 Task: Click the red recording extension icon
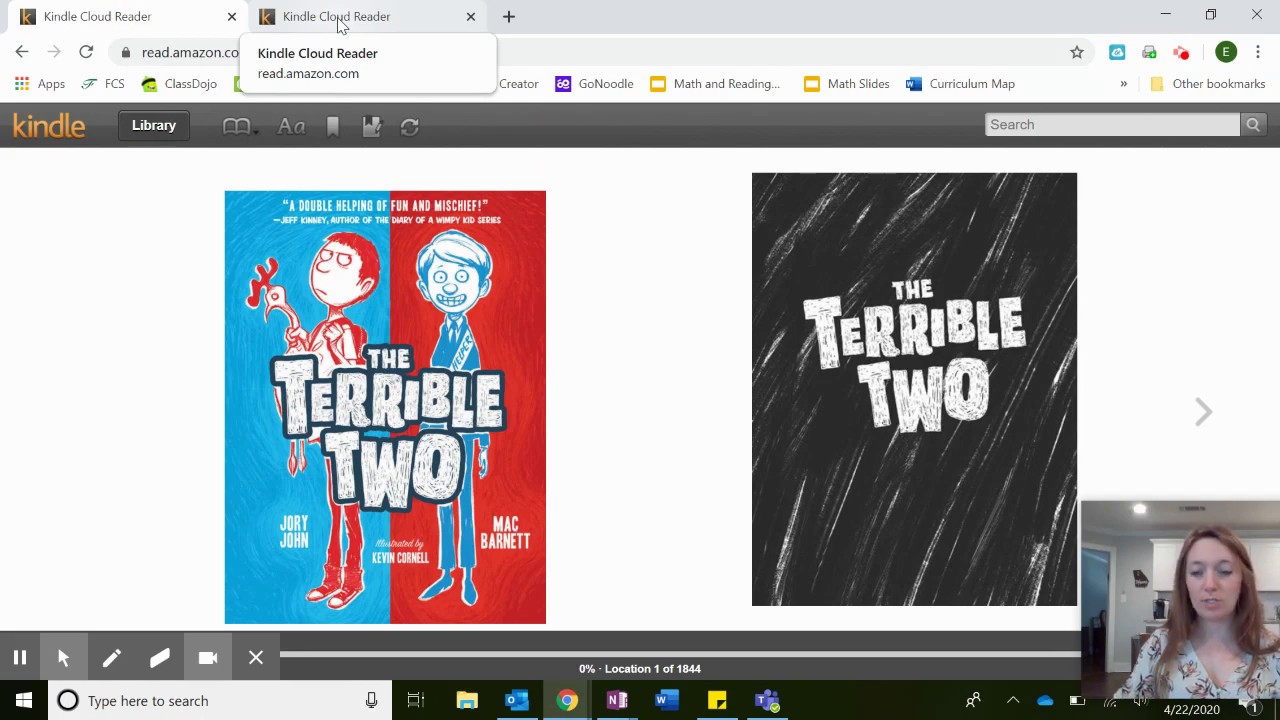1181,52
